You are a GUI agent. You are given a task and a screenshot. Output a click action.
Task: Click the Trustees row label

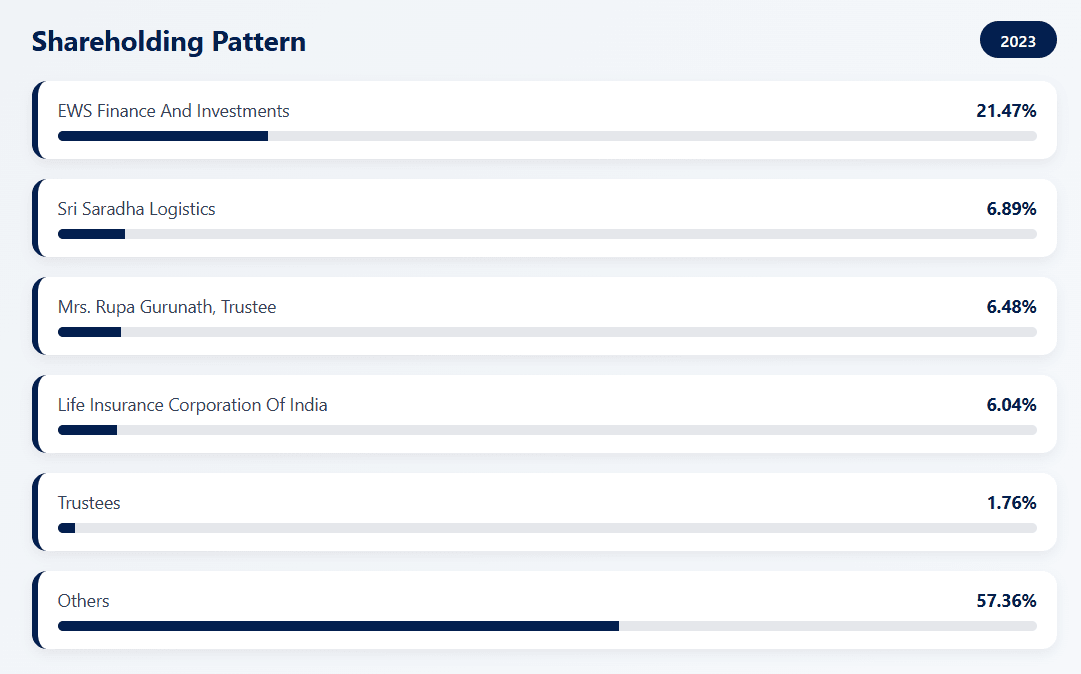89,503
